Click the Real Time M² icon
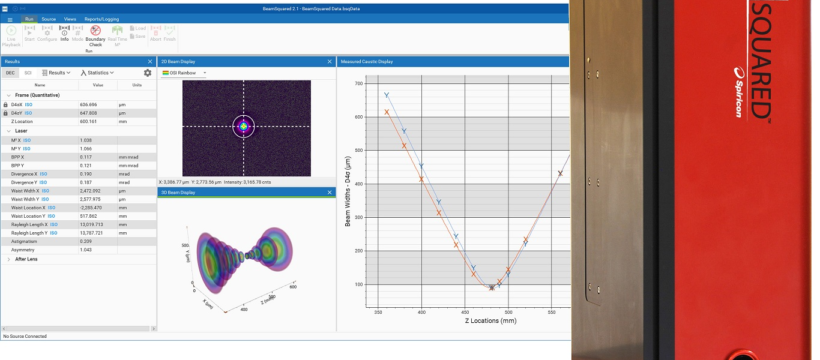This screenshot has height=360, width=820. coord(117,30)
